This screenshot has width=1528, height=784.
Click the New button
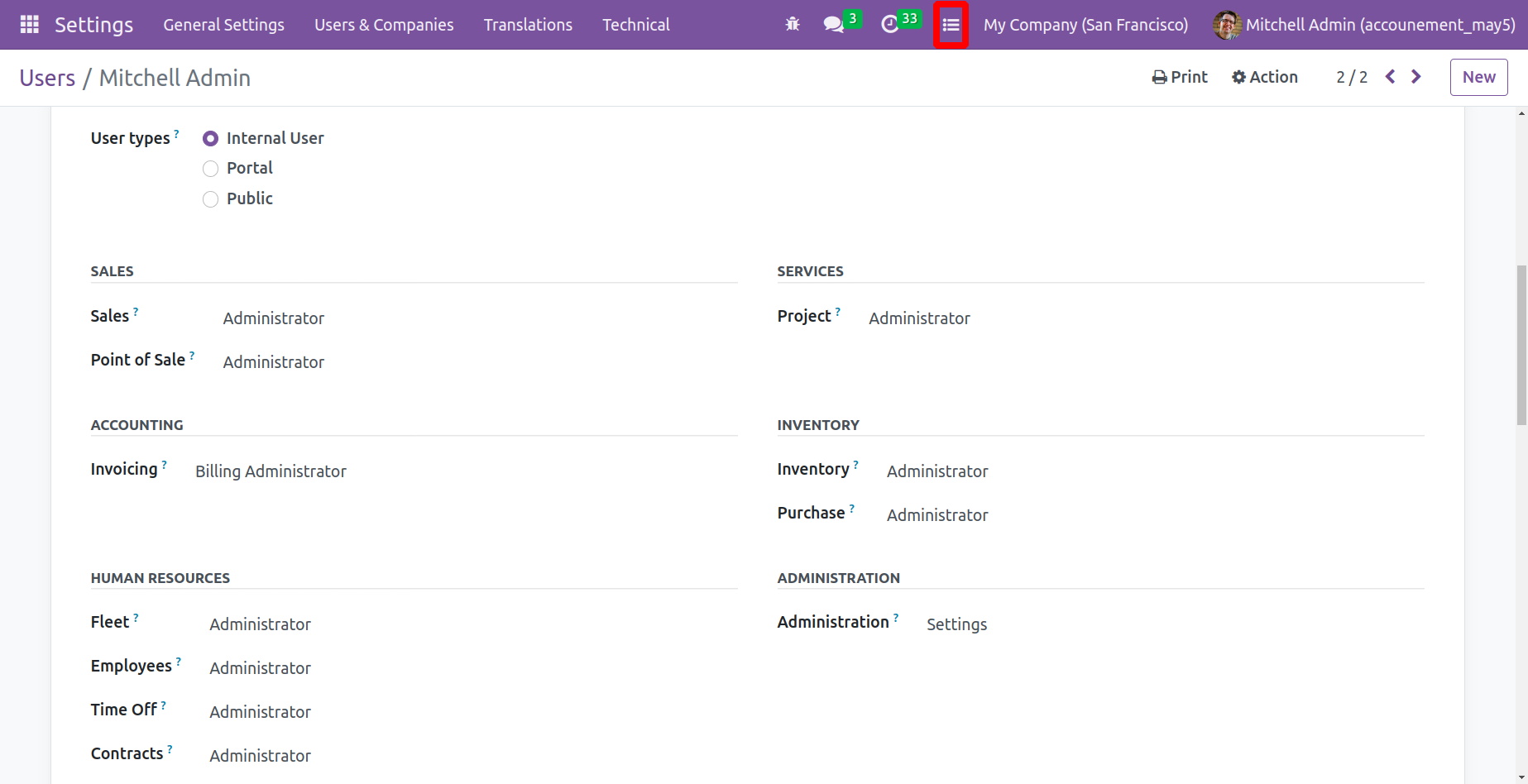[x=1478, y=77]
